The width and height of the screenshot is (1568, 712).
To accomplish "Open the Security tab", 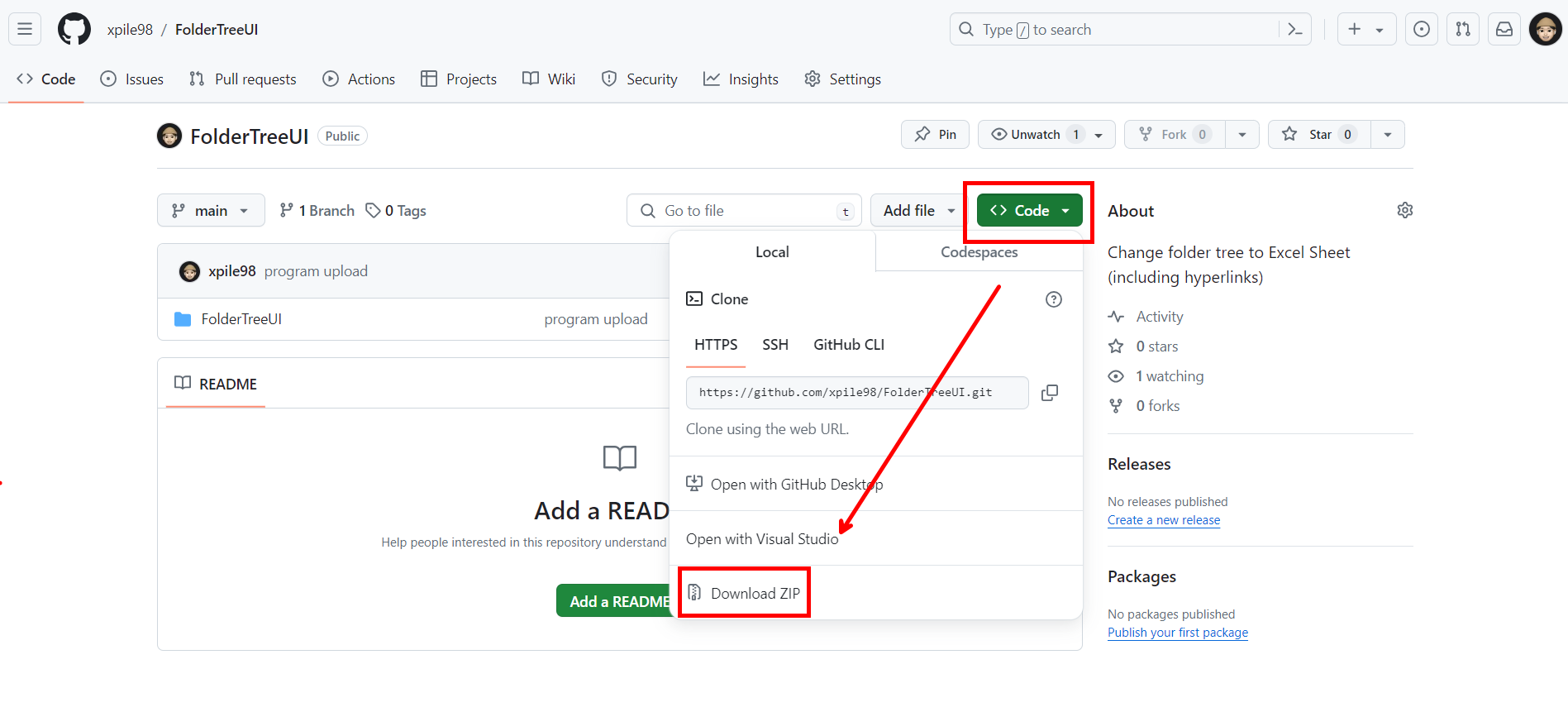I will tap(640, 79).
